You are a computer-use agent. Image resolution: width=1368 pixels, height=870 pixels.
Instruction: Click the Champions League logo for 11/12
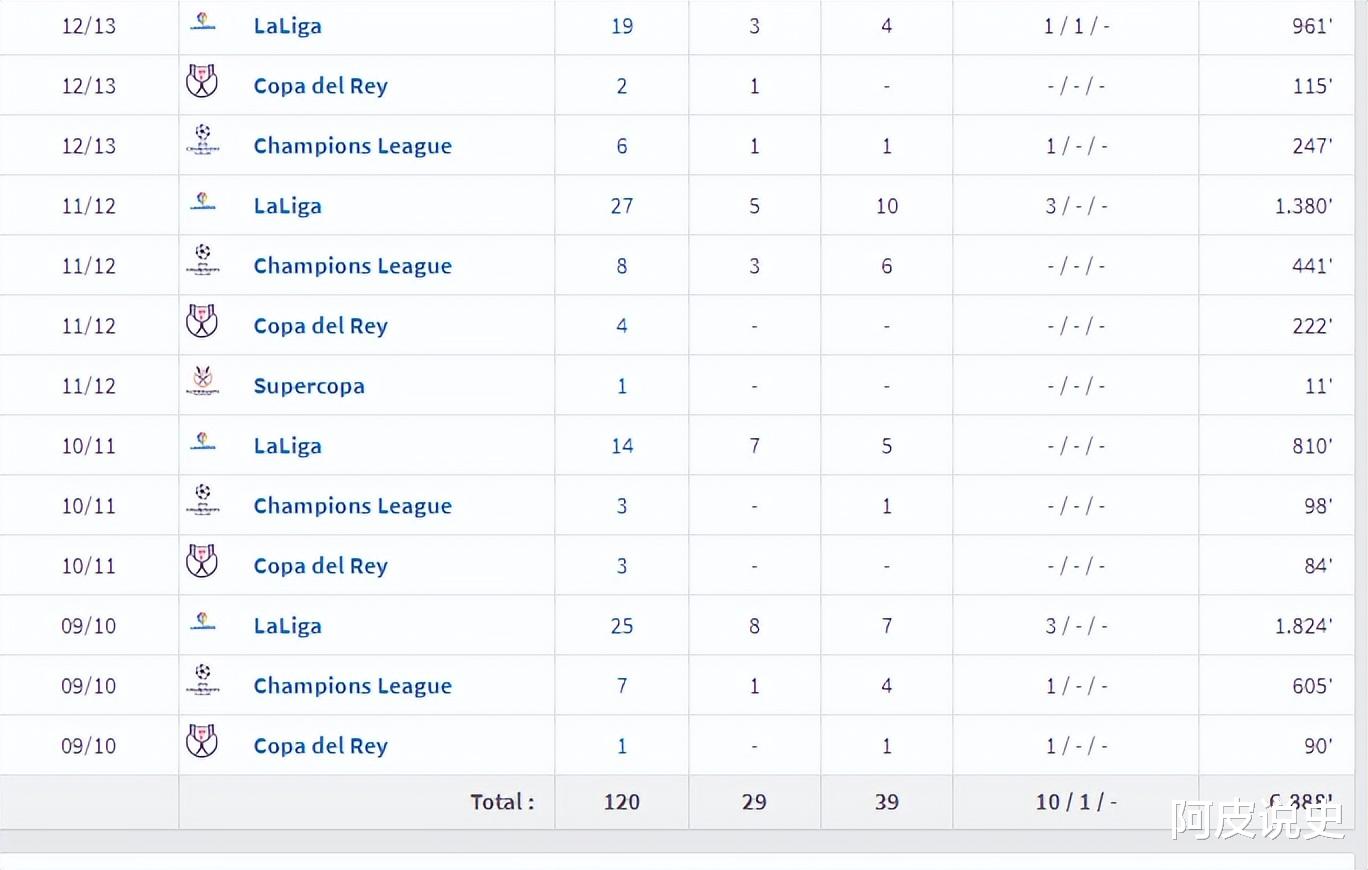203,260
